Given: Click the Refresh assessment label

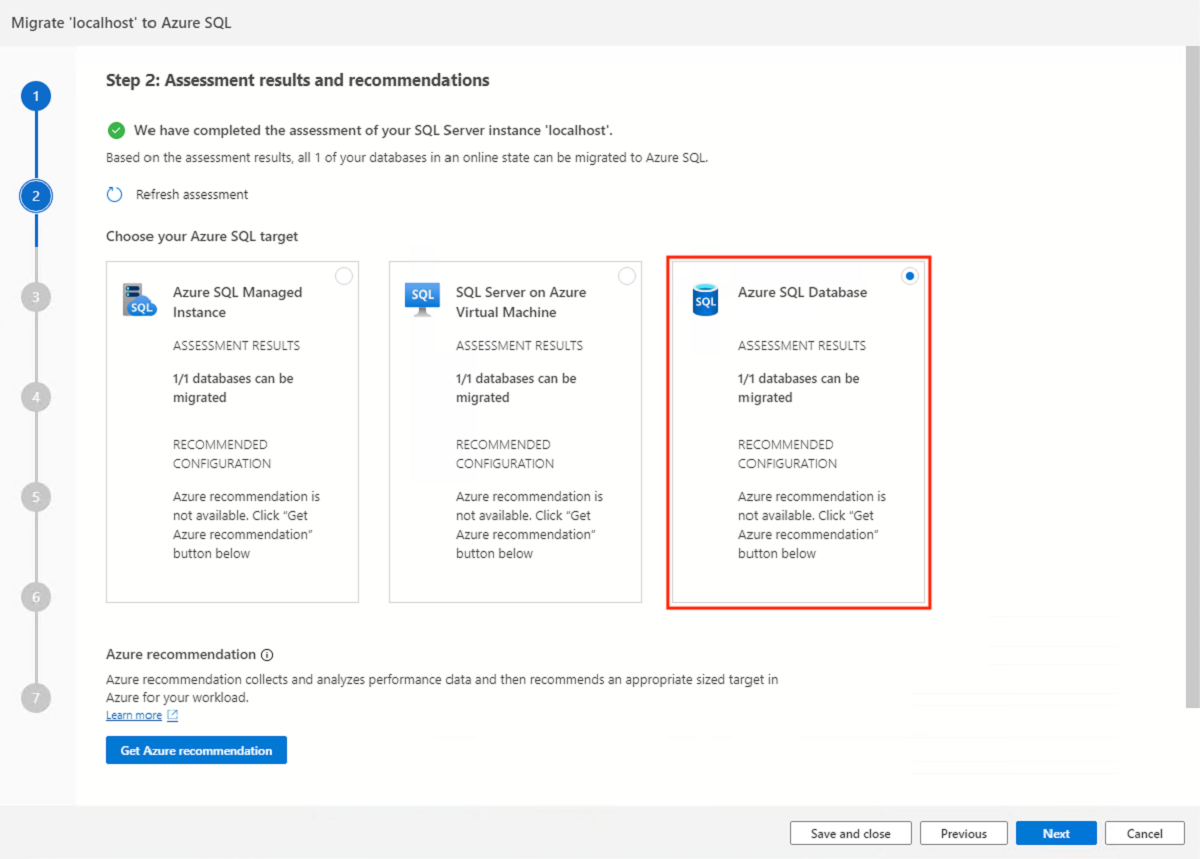Looking at the screenshot, I should coord(192,195).
